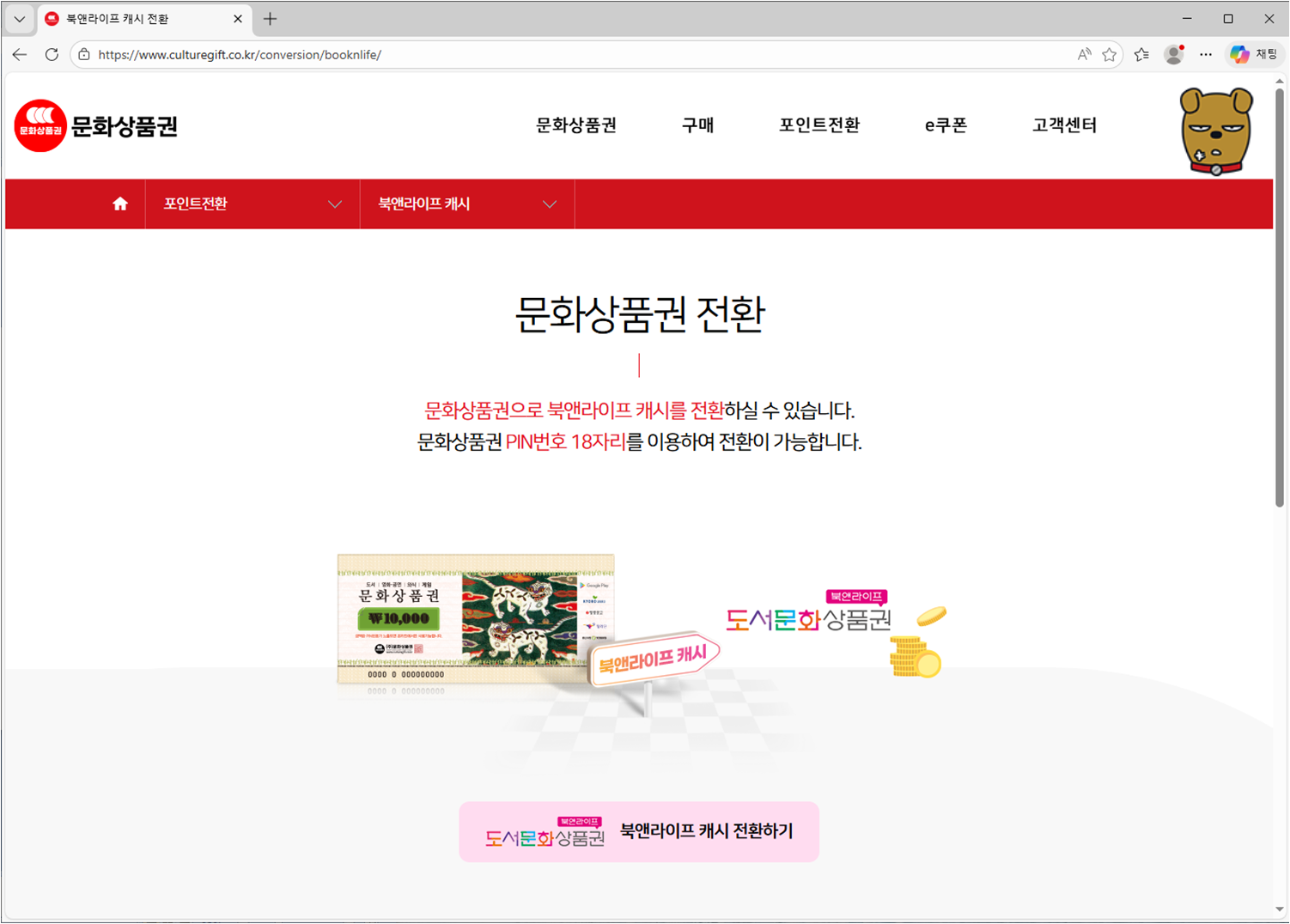Add page to favorites star icon
Image resolution: width=1290 pixels, height=924 pixels.
point(1110,54)
